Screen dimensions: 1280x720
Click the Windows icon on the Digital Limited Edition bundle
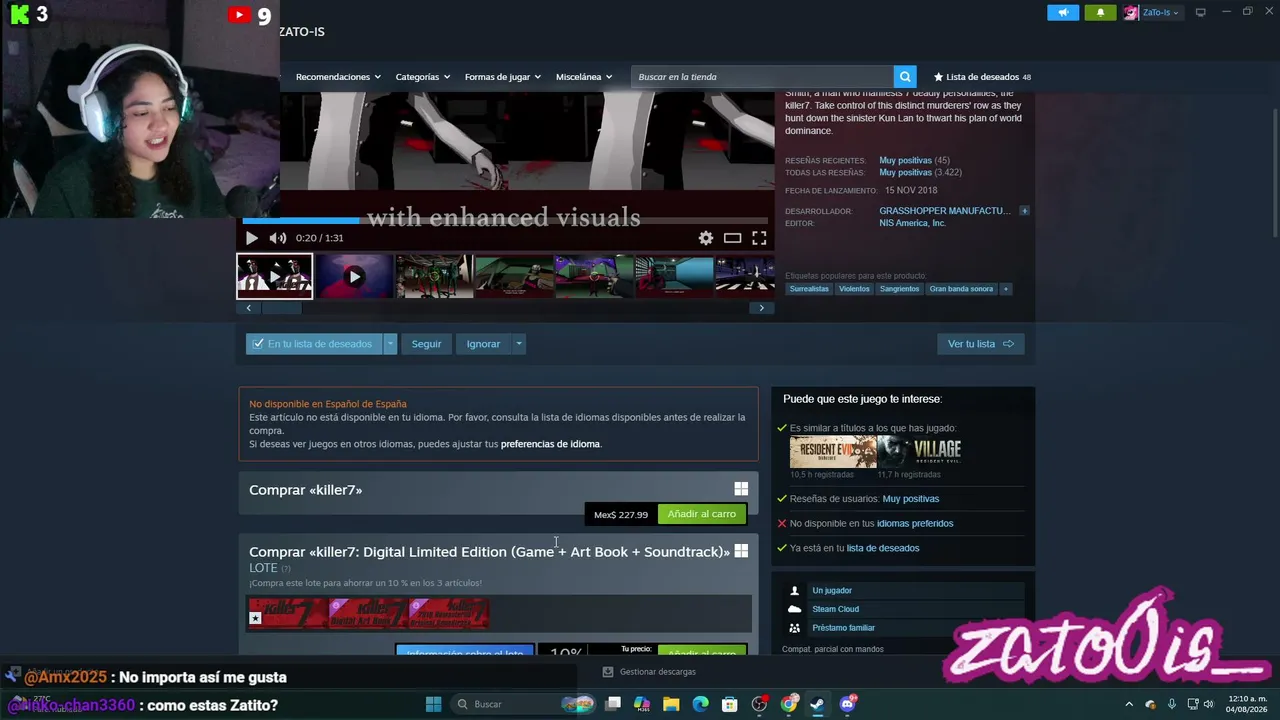click(741, 551)
